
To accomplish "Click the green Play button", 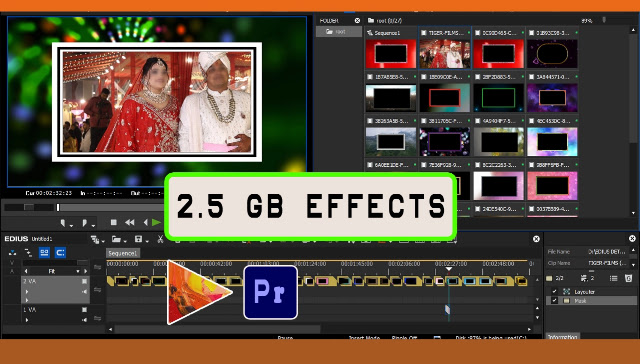I will (x=156, y=222).
